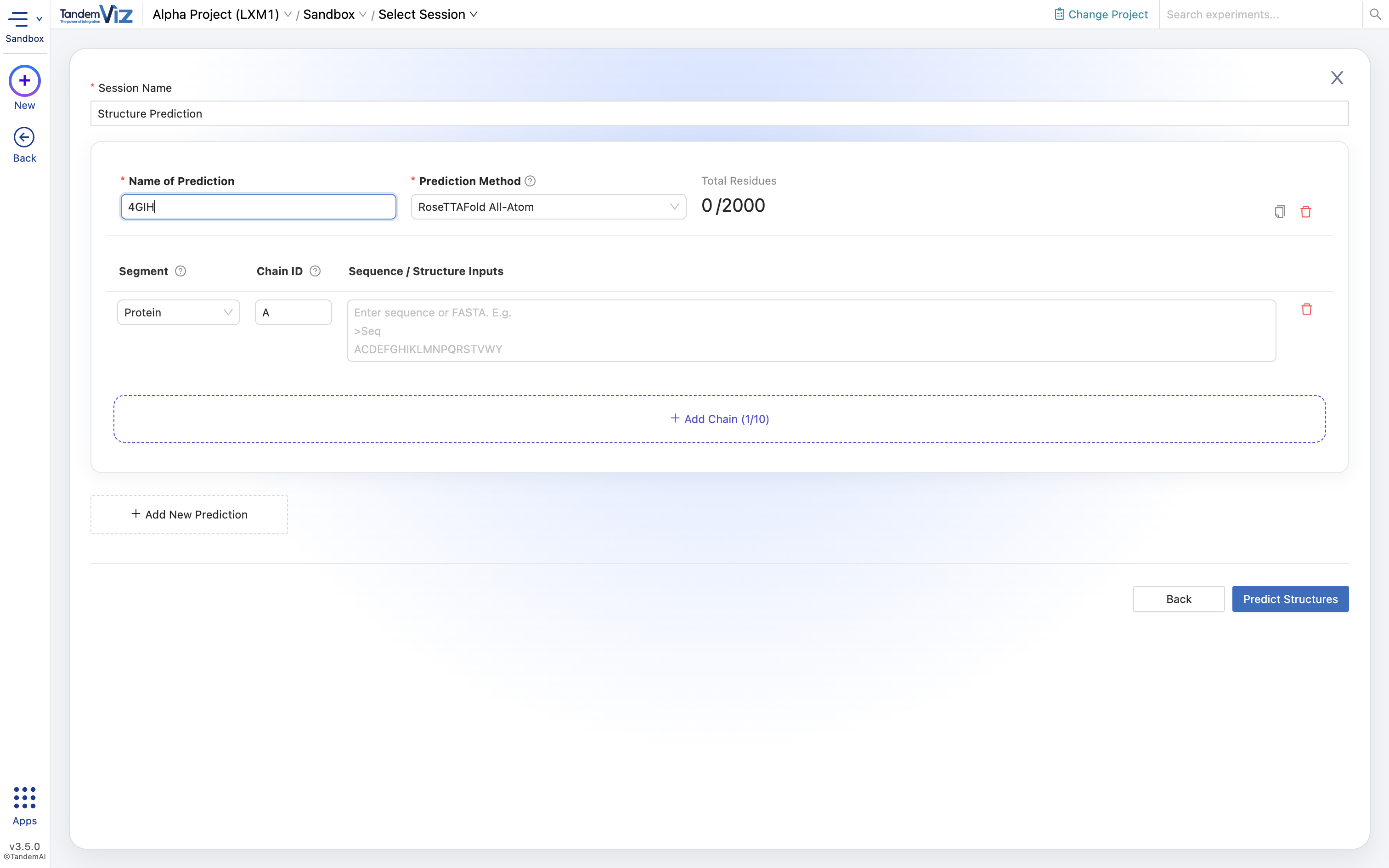Click the Change Project clipboard icon
Screen dimensions: 1389x868
(1059, 14)
